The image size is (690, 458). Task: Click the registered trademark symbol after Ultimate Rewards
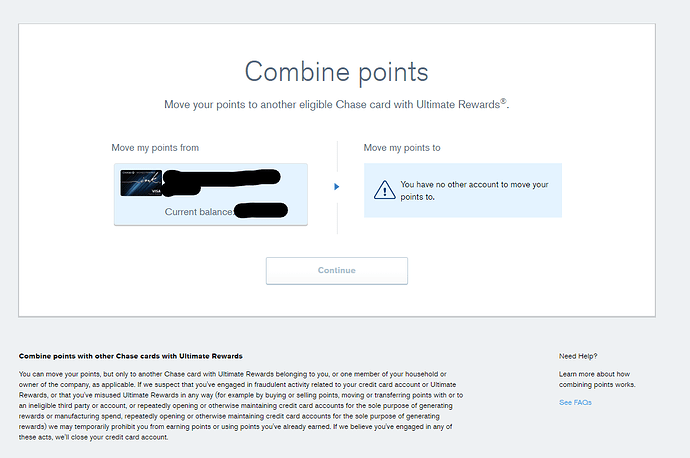click(x=503, y=100)
